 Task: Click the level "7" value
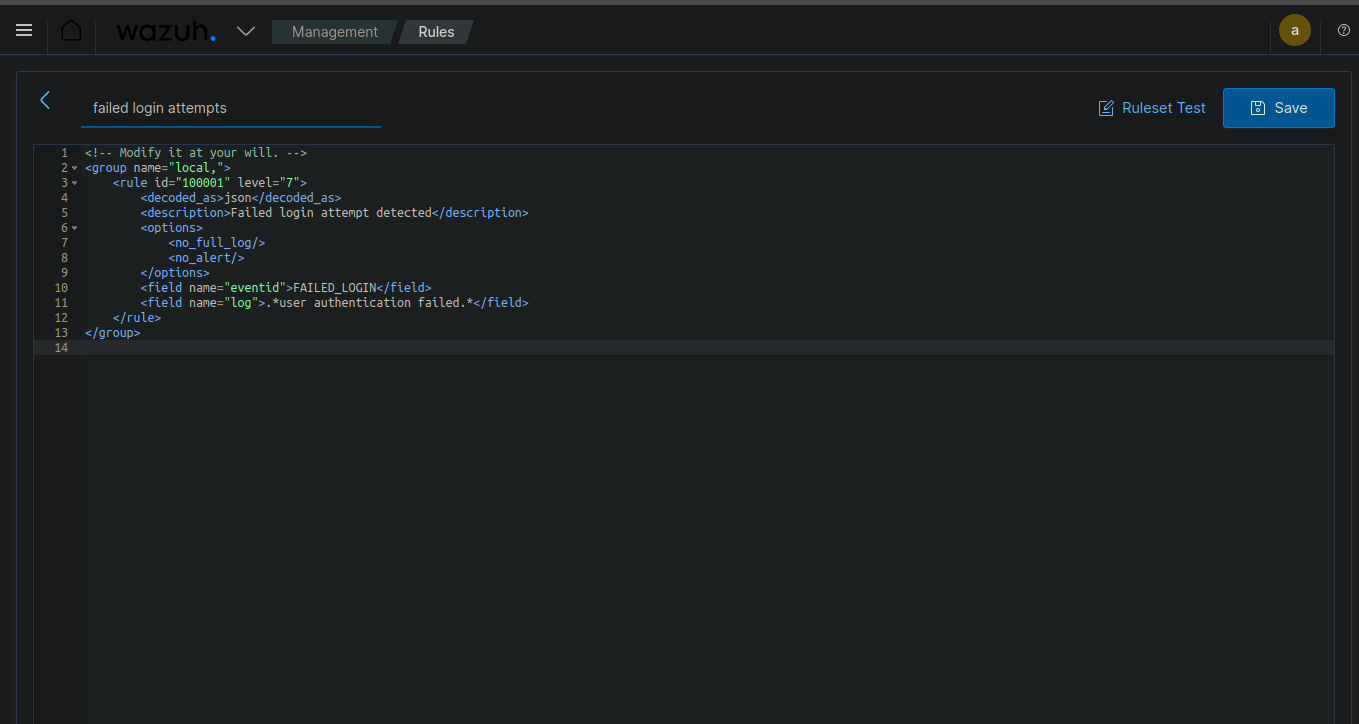[289, 183]
